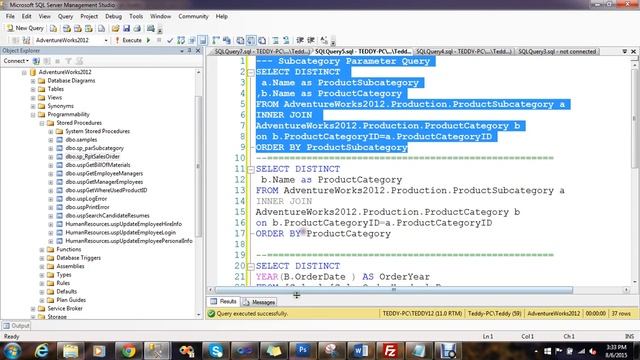The width and height of the screenshot is (640, 360).
Task: Select Results to Grid icon
Action: [251, 40]
